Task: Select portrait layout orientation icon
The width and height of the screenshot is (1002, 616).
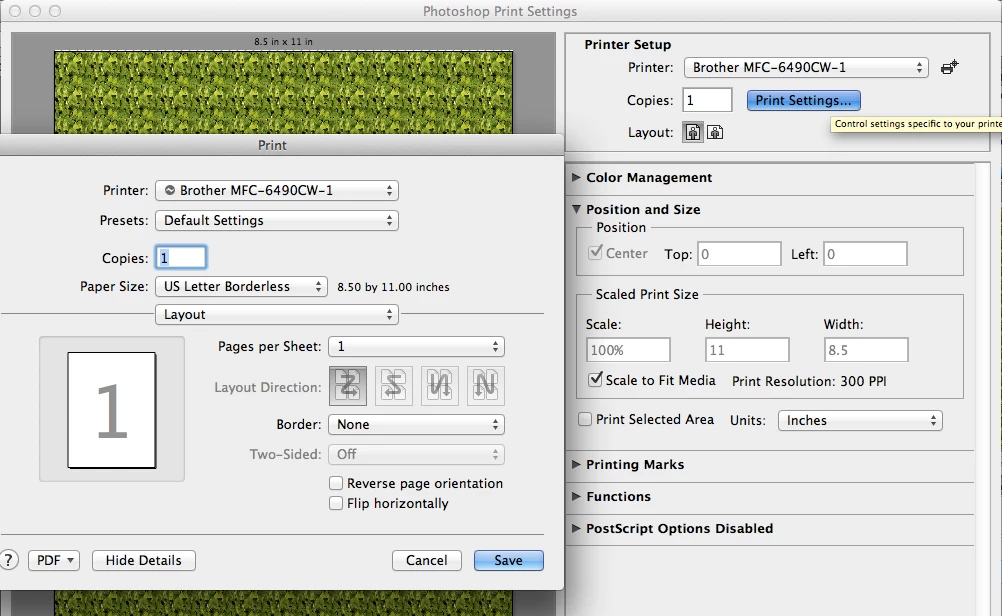Action: (x=693, y=132)
